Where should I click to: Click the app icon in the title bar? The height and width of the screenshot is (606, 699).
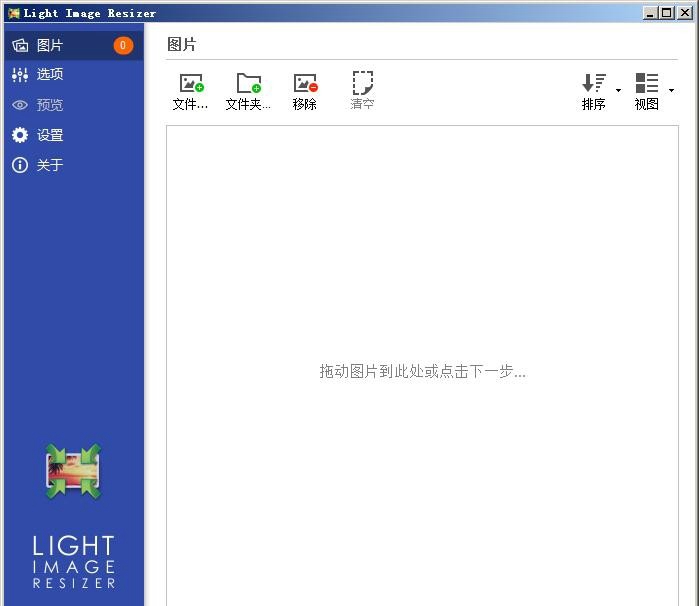pyautogui.click(x=14, y=13)
